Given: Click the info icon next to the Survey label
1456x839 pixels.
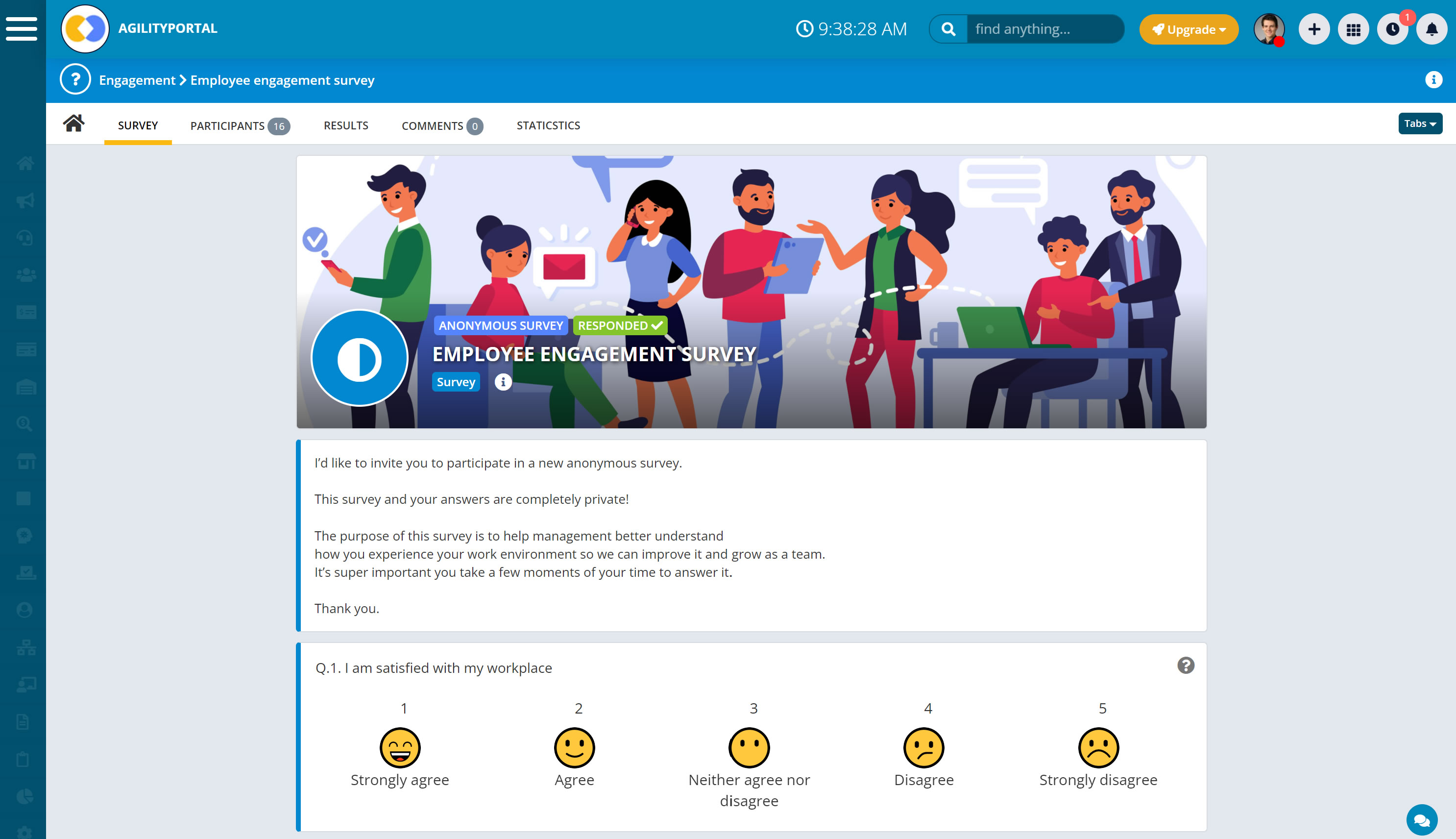Looking at the screenshot, I should pos(503,382).
